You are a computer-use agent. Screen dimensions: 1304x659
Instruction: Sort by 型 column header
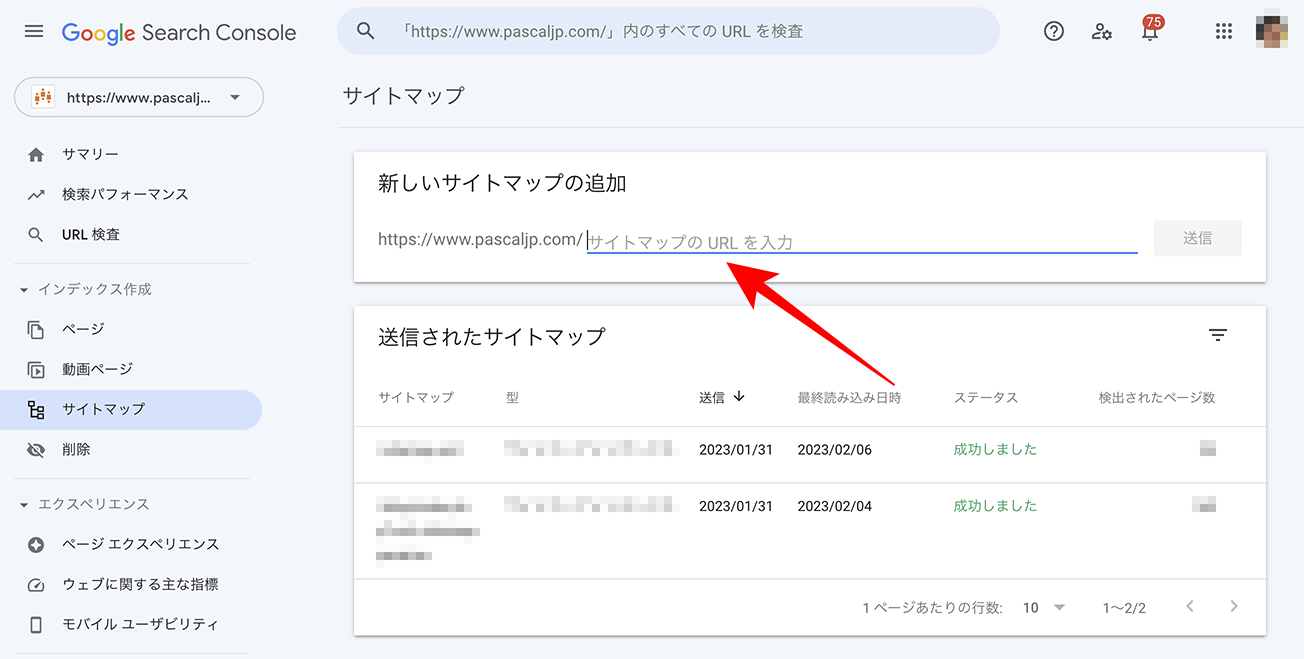point(512,397)
